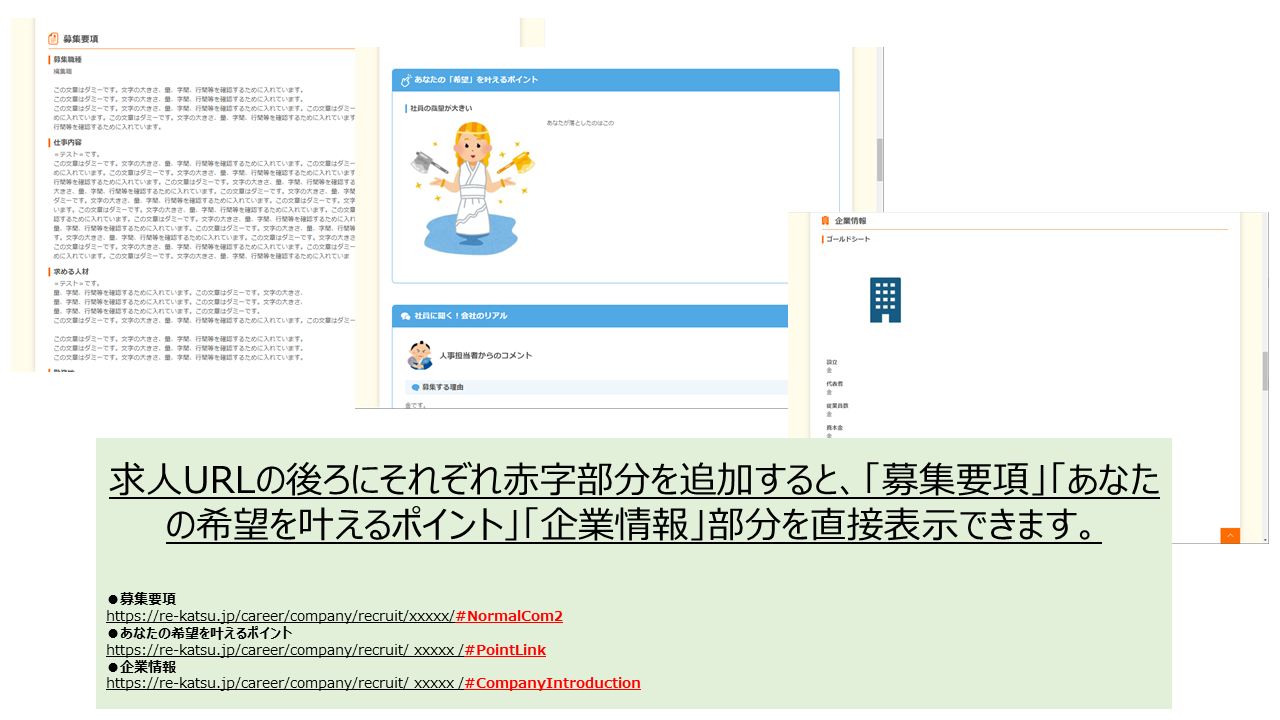Click the middle screenshot's vertical scrollbar thumb
1280x720 pixels.
(880, 159)
